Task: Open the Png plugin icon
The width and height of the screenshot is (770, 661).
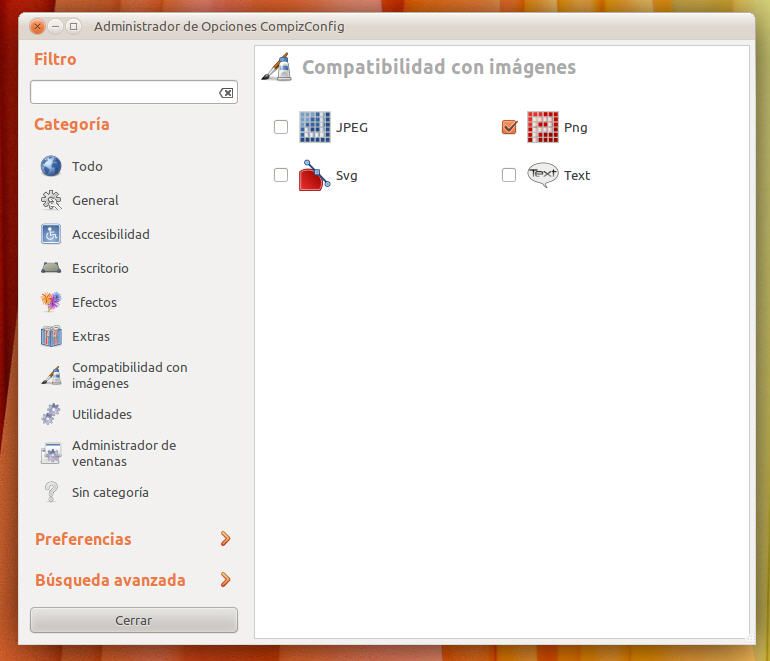Action: coord(542,127)
